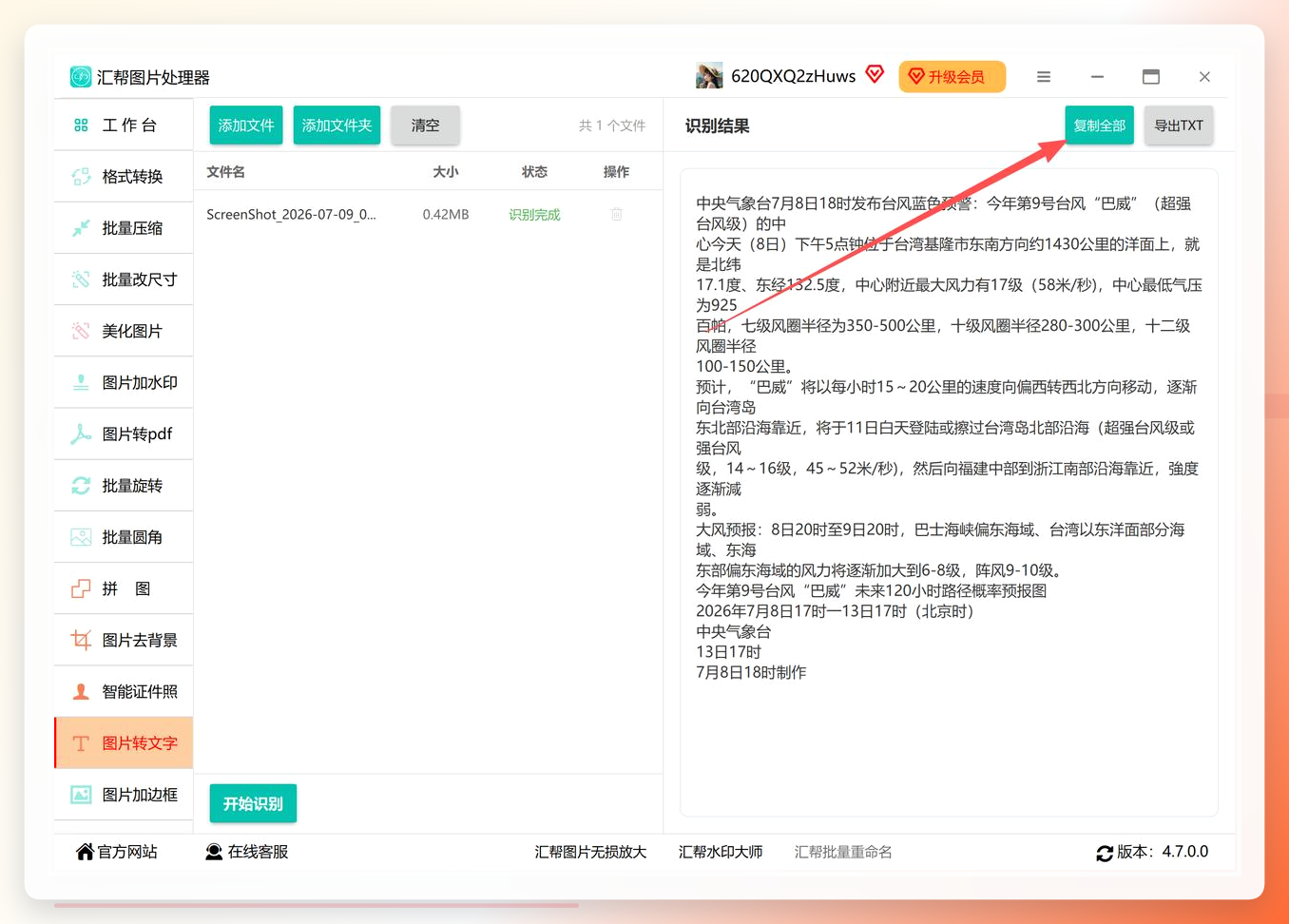
Task: Open the 工作台 menu label
Action: [129, 125]
